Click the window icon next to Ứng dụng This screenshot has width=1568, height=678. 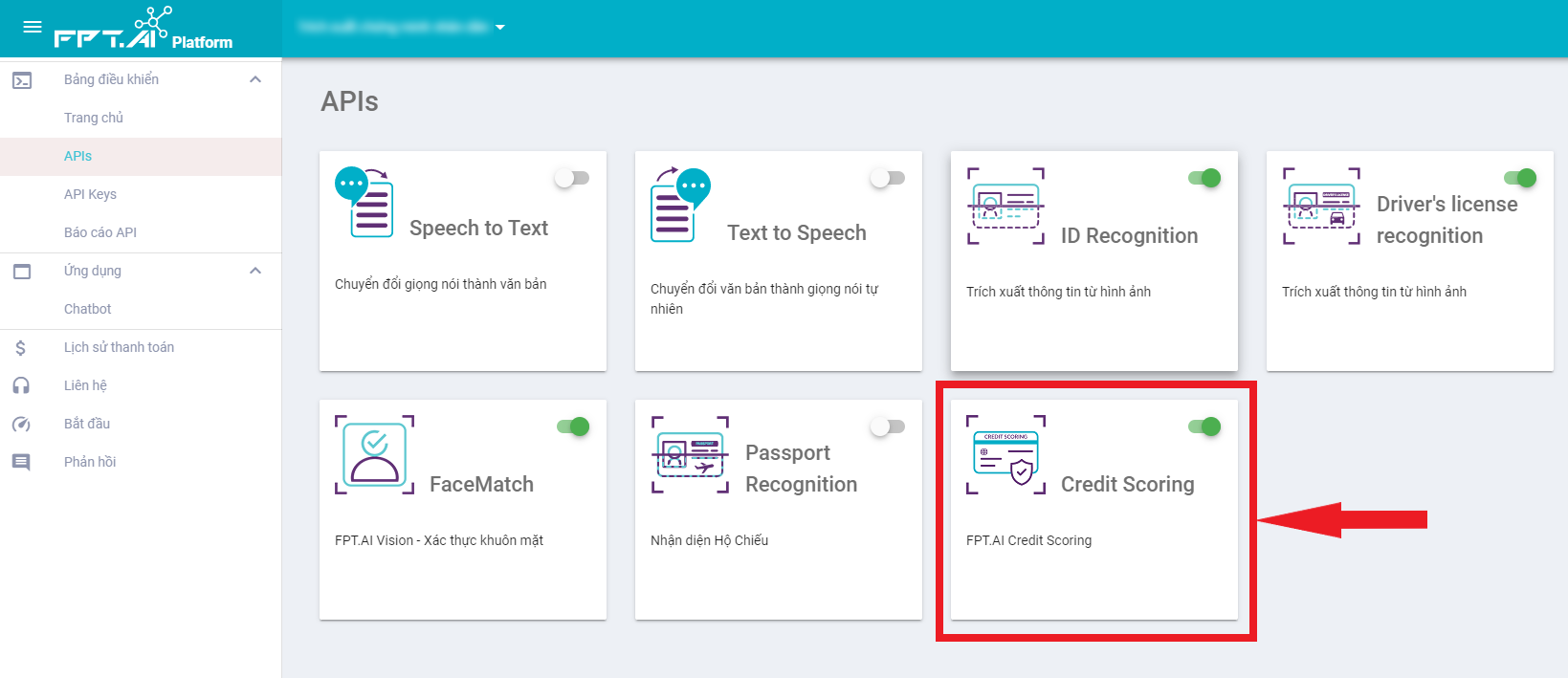(x=22, y=272)
